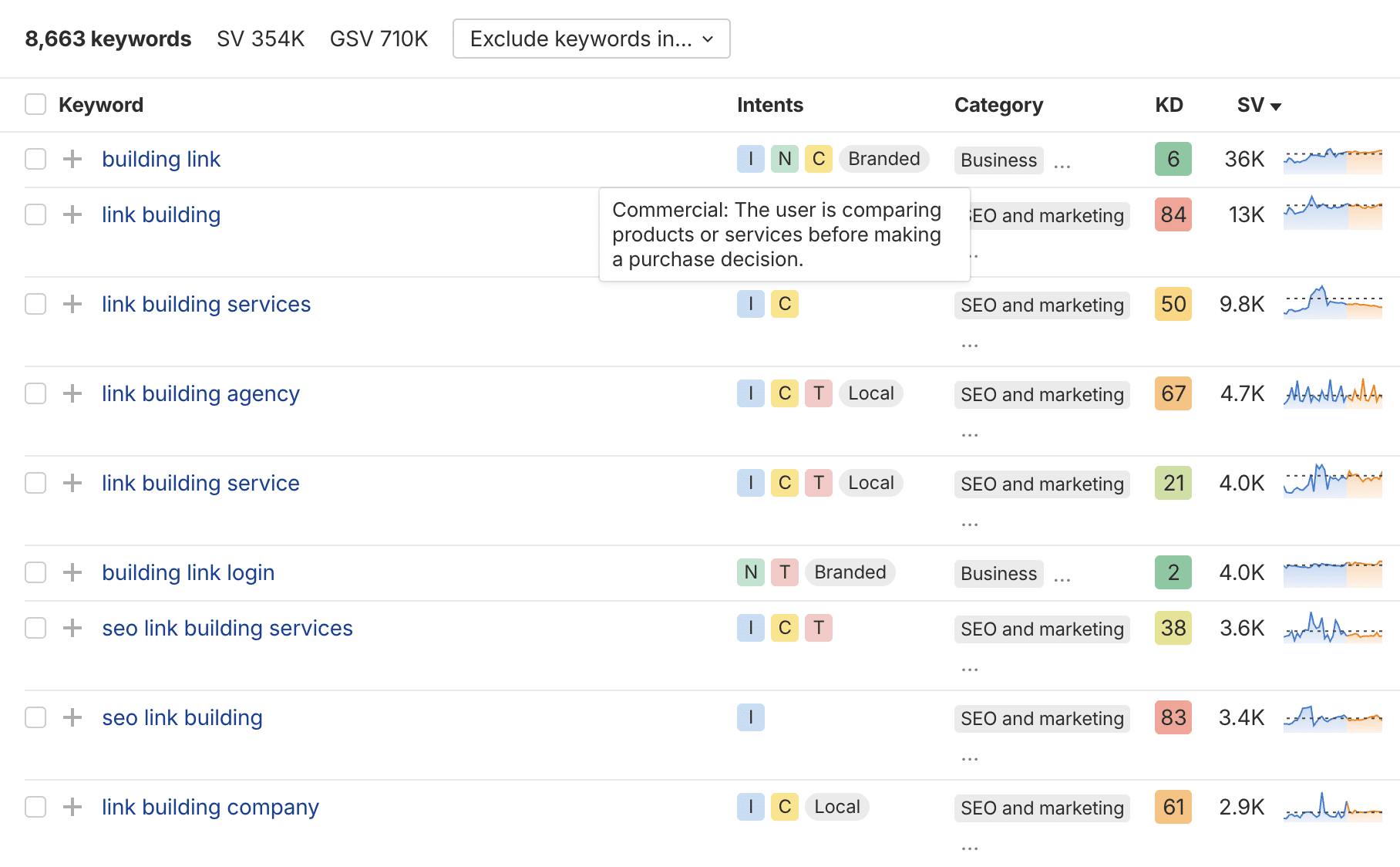Click Local tag on 'link building agency'
1400x867 pixels.
pos(871,393)
